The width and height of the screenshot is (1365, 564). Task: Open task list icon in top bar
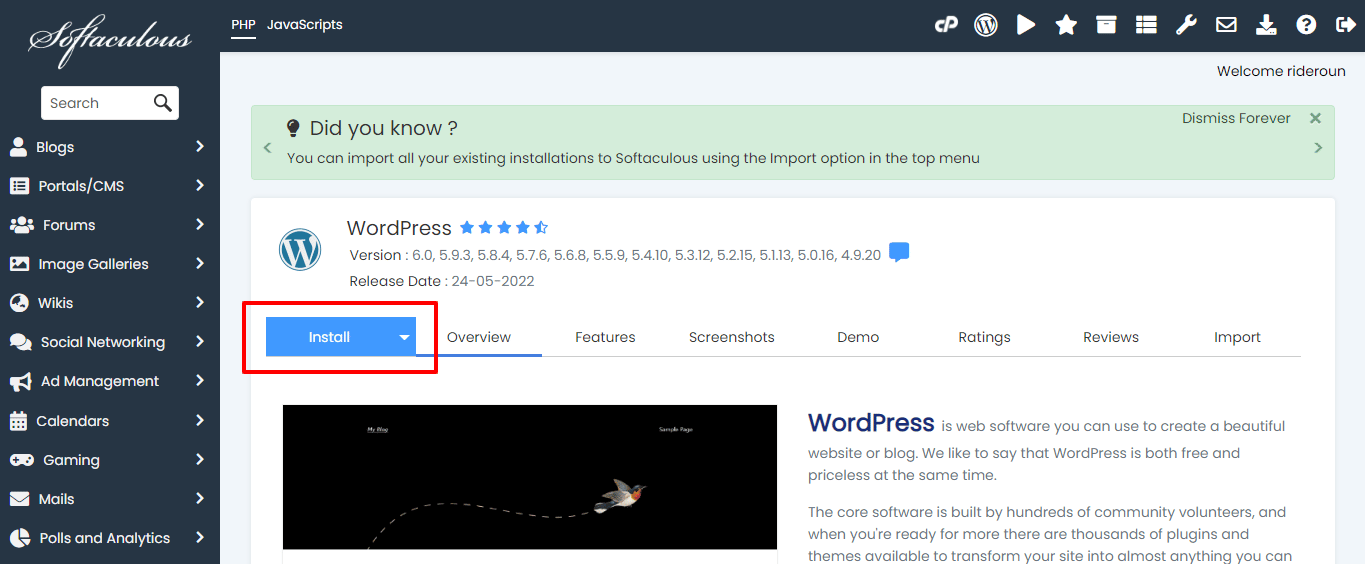point(1146,25)
